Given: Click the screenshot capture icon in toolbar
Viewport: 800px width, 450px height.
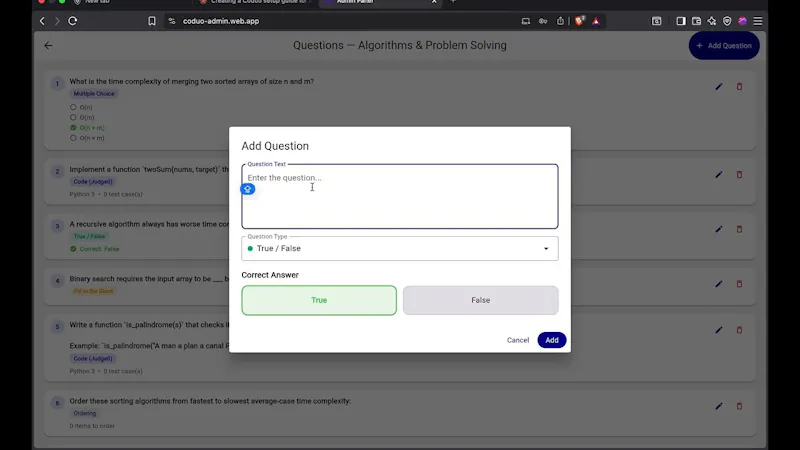Looking at the screenshot, I should 657,21.
